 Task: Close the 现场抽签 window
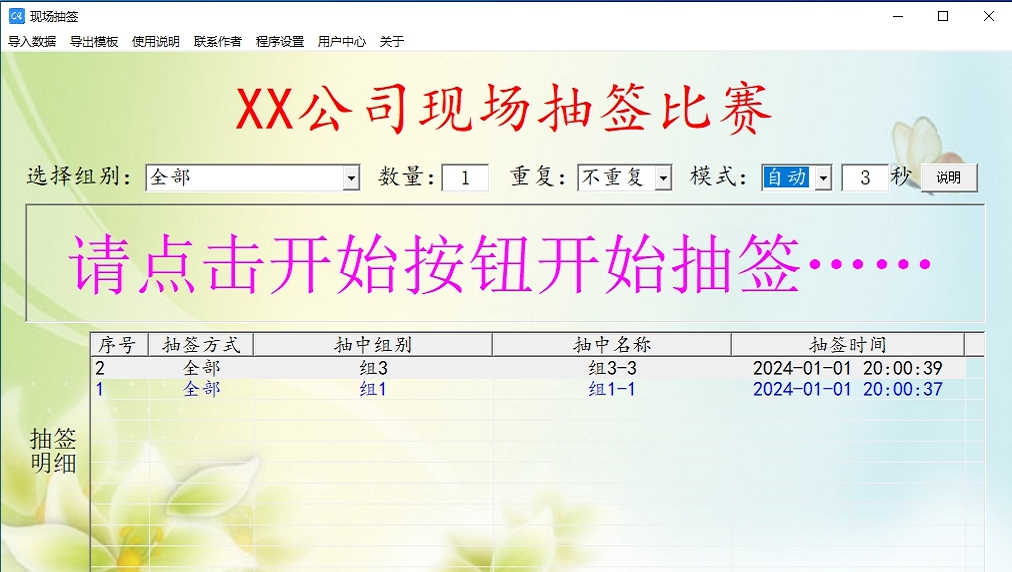pyautogui.click(x=989, y=16)
